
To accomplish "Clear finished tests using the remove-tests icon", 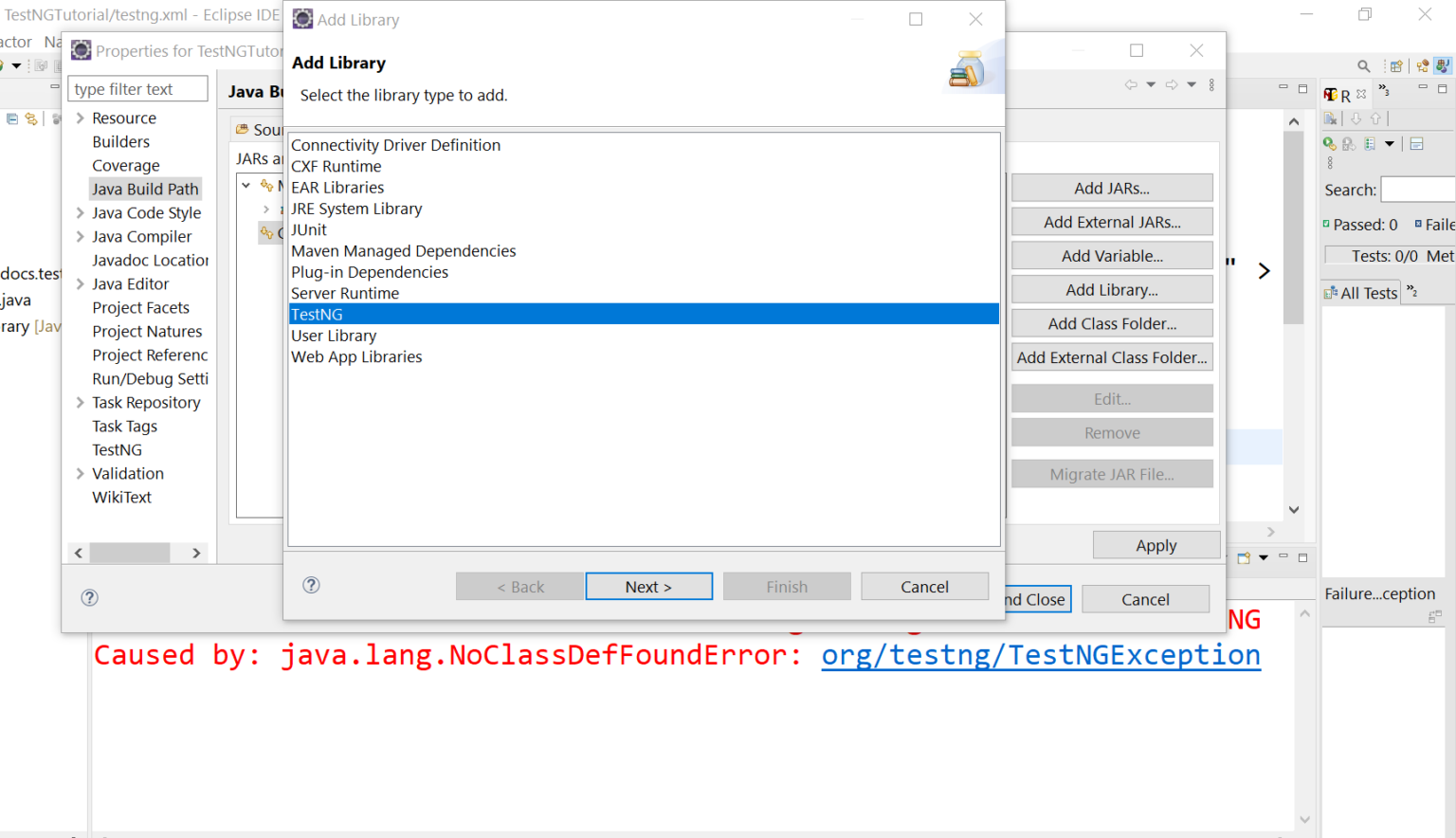I will (1329, 118).
